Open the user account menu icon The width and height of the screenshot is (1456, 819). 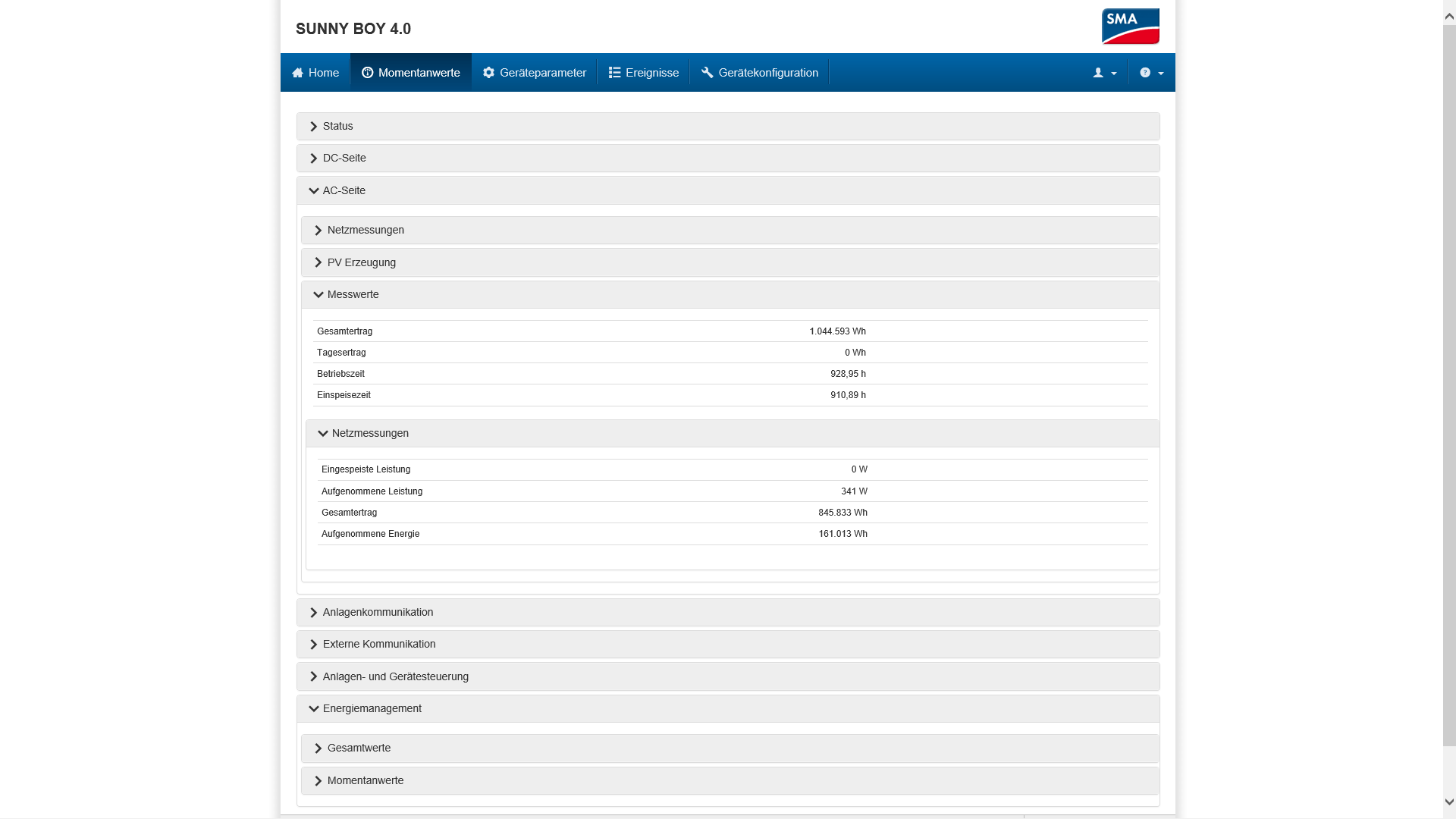pyautogui.click(x=1098, y=73)
